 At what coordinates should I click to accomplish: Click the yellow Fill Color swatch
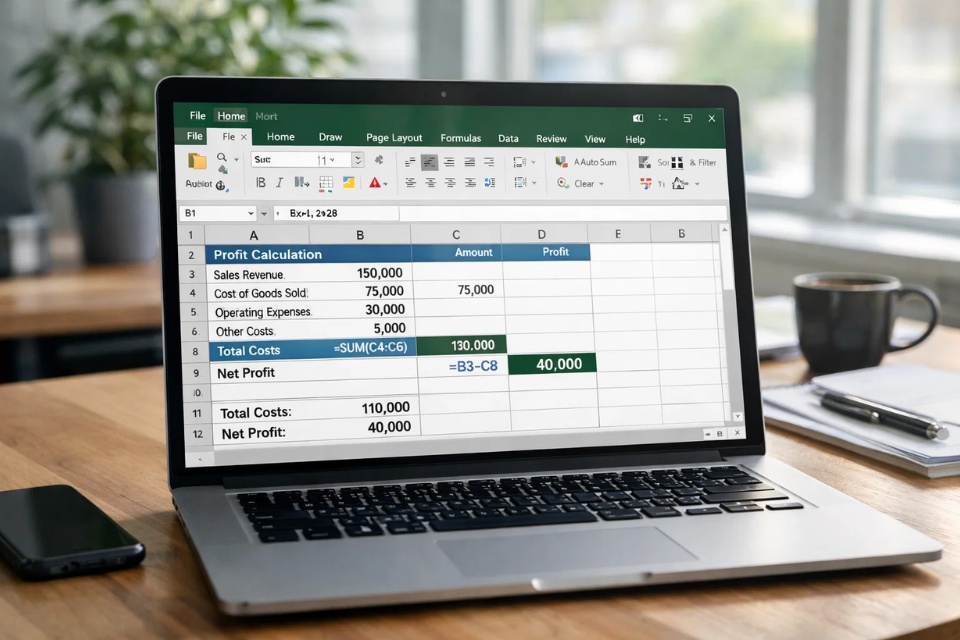point(347,182)
